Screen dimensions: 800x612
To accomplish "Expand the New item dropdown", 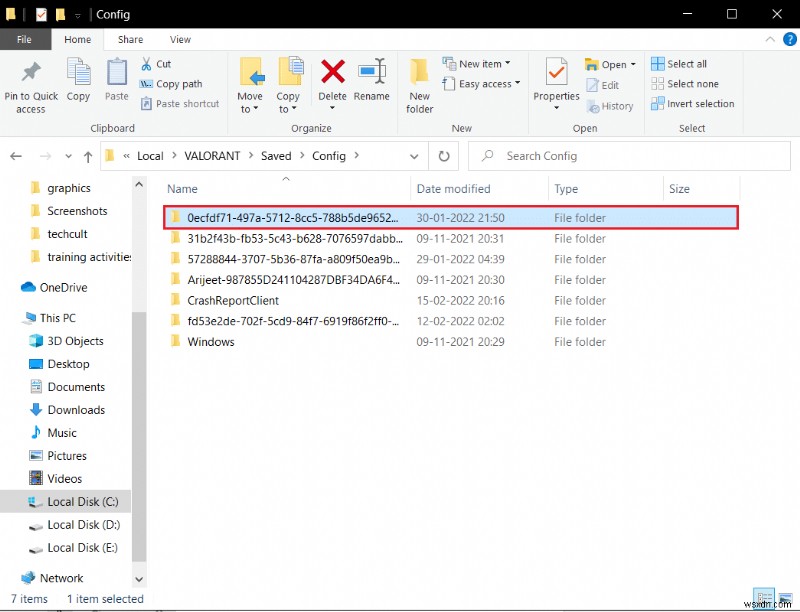I will click(x=508, y=63).
